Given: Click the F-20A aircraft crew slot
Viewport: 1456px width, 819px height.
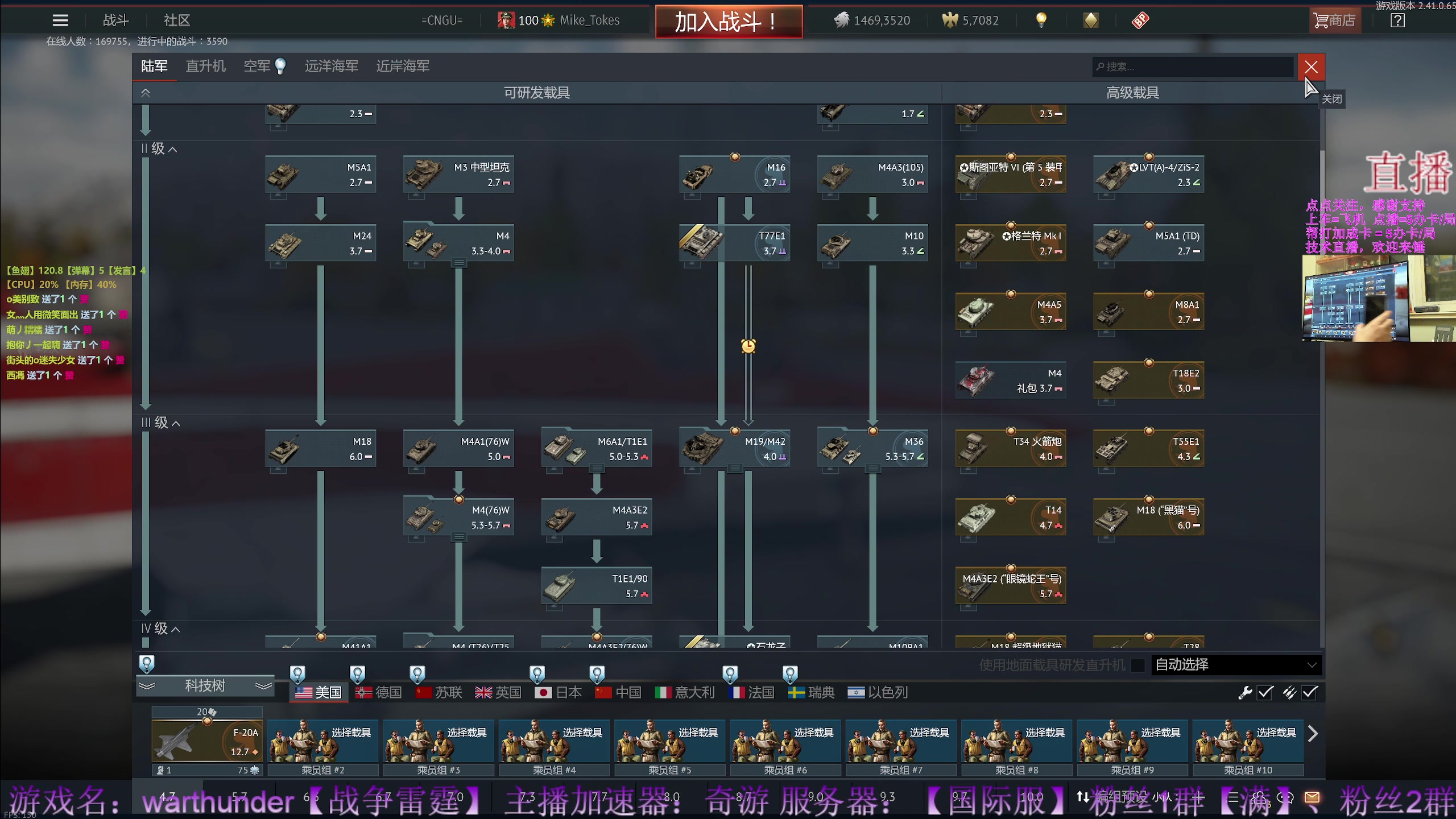Looking at the screenshot, I should [207, 742].
